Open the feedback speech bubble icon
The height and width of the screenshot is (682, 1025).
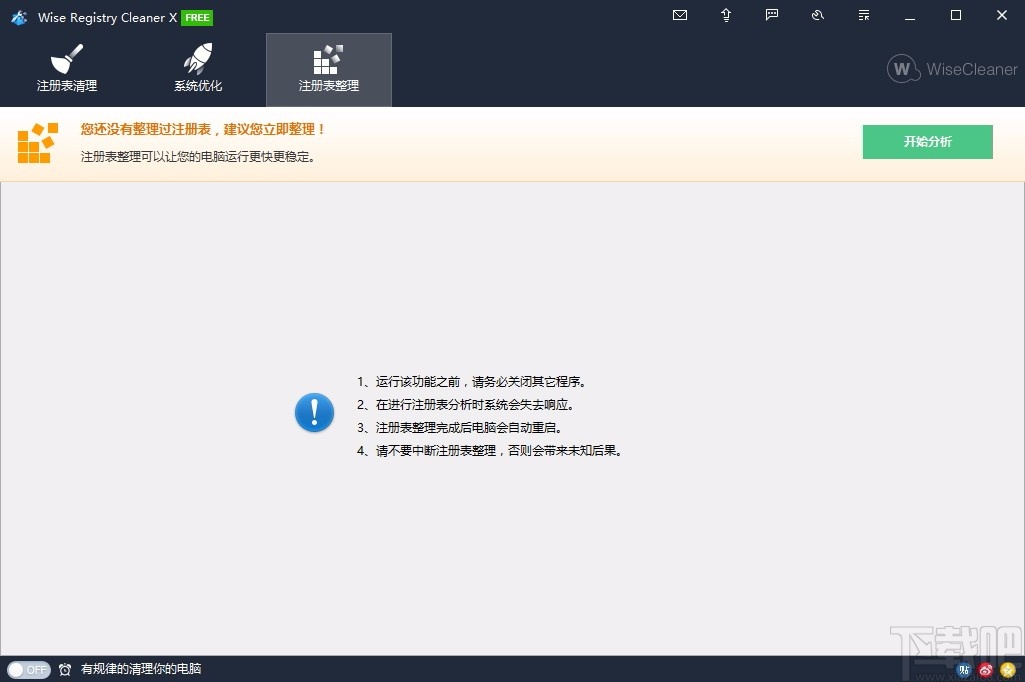(x=771, y=15)
